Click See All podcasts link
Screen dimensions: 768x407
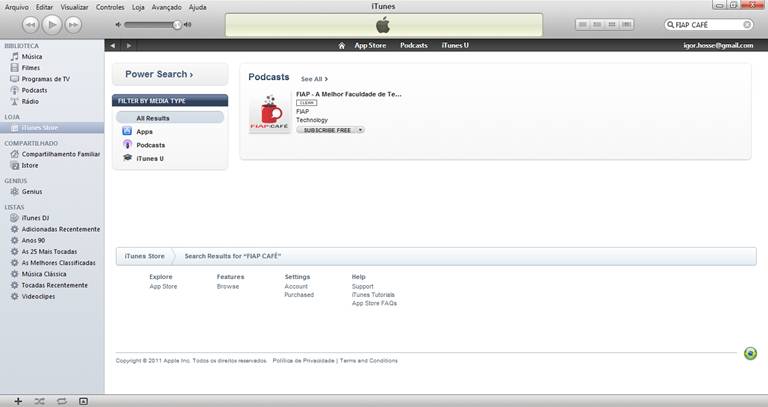[314, 79]
